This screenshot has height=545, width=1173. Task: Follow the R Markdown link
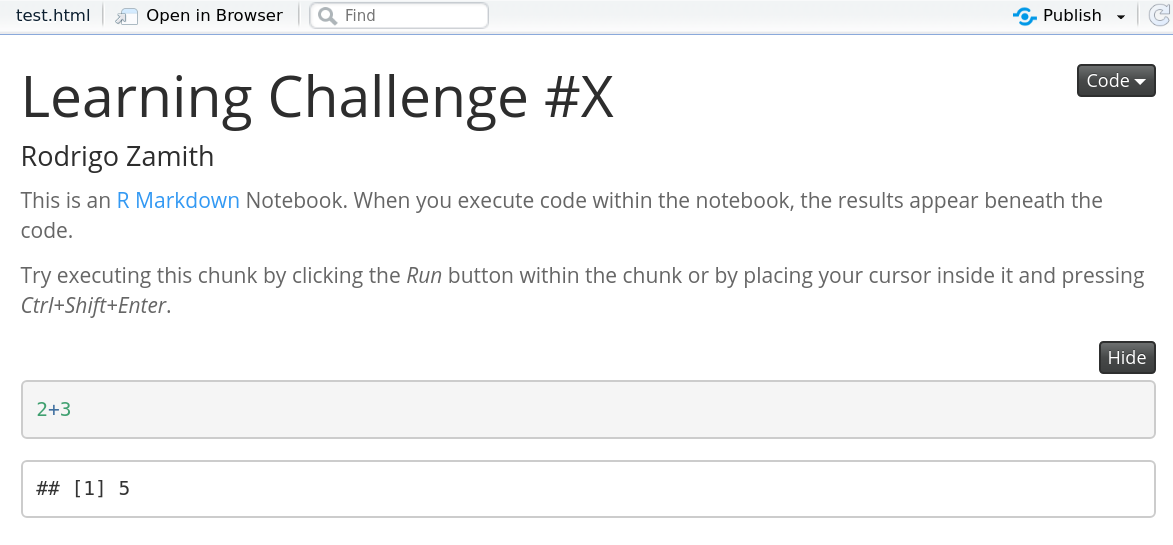coord(178,200)
